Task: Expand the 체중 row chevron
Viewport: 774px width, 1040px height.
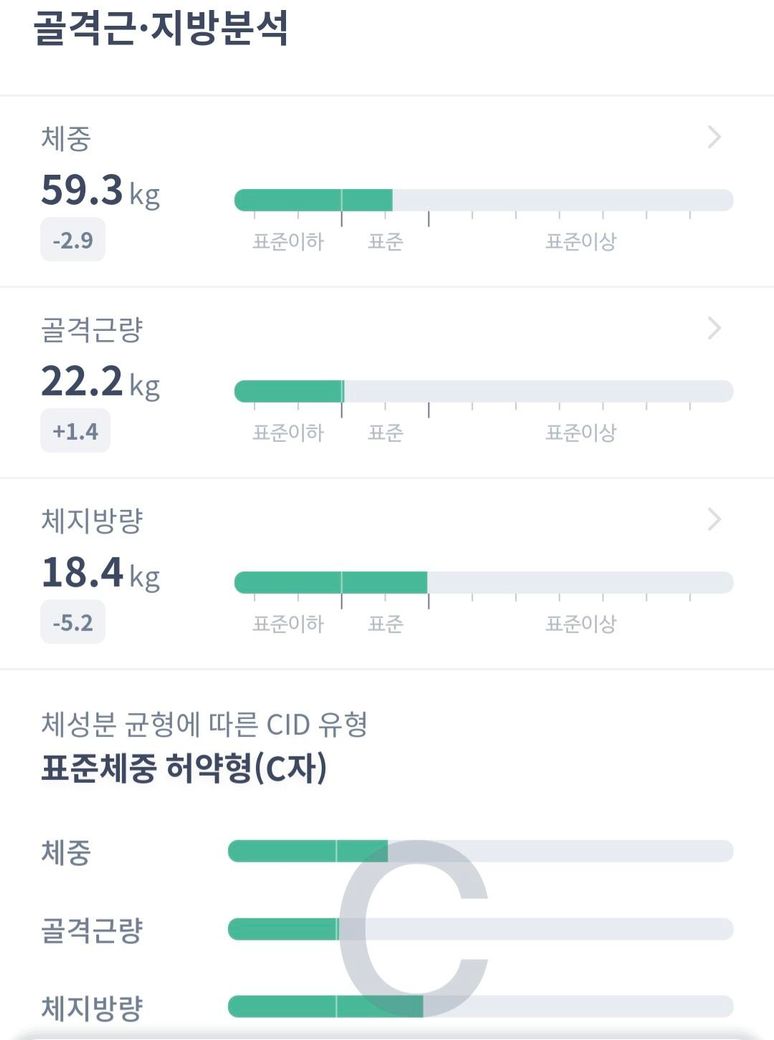Action: tap(714, 138)
